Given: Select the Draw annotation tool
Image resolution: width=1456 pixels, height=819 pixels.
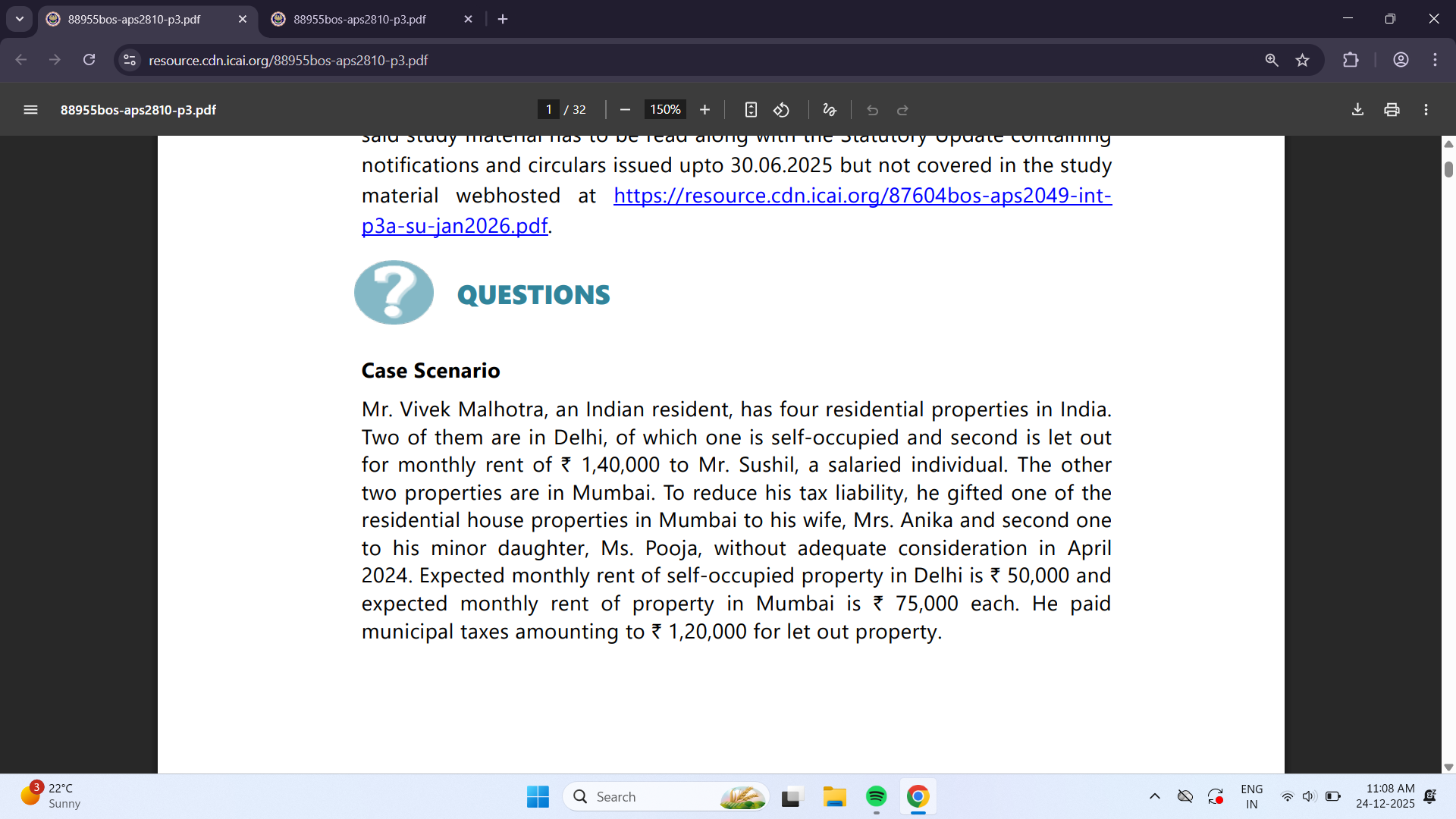Looking at the screenshot, I should point(830,110).
